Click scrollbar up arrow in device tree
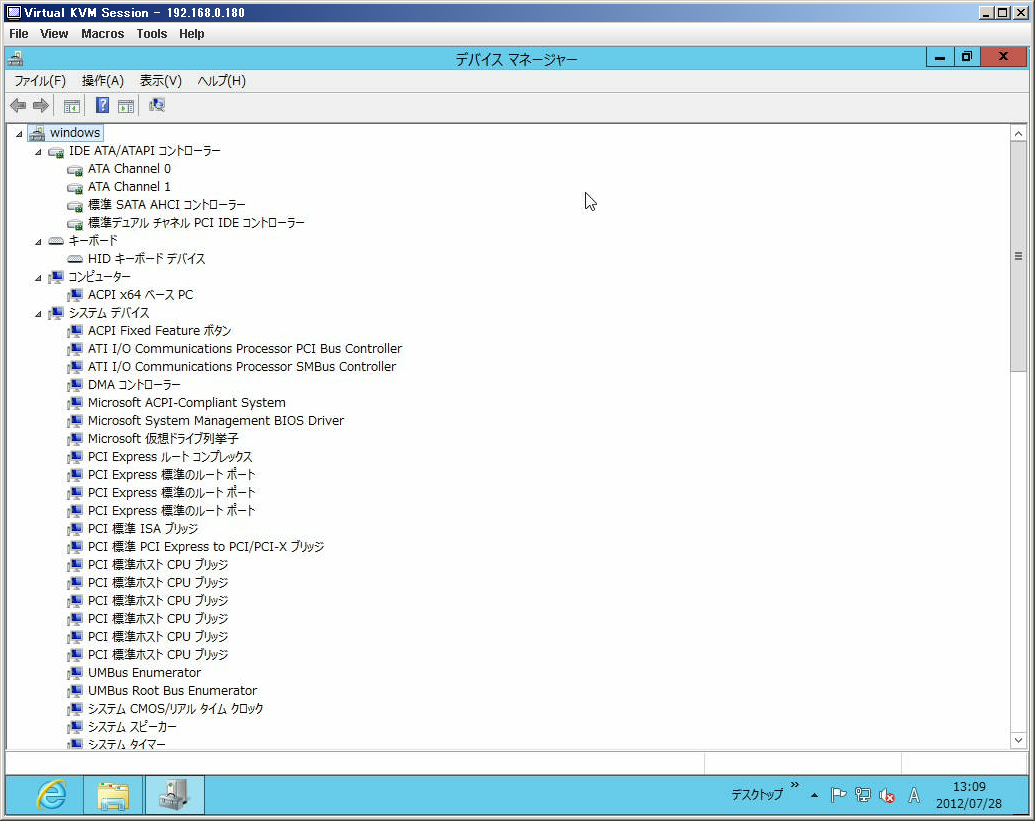 click(x=1018, y=133)
